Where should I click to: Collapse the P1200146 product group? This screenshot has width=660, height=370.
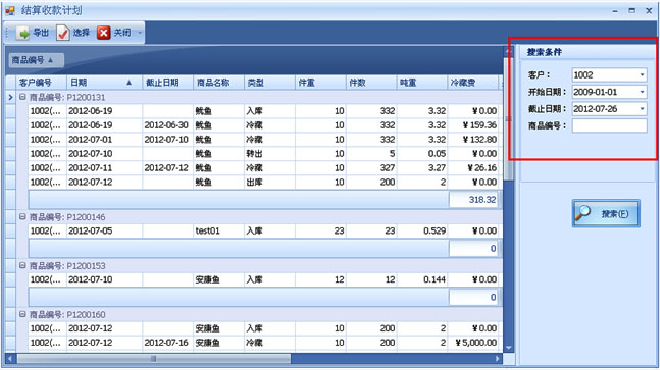click(x=22, y=217)
